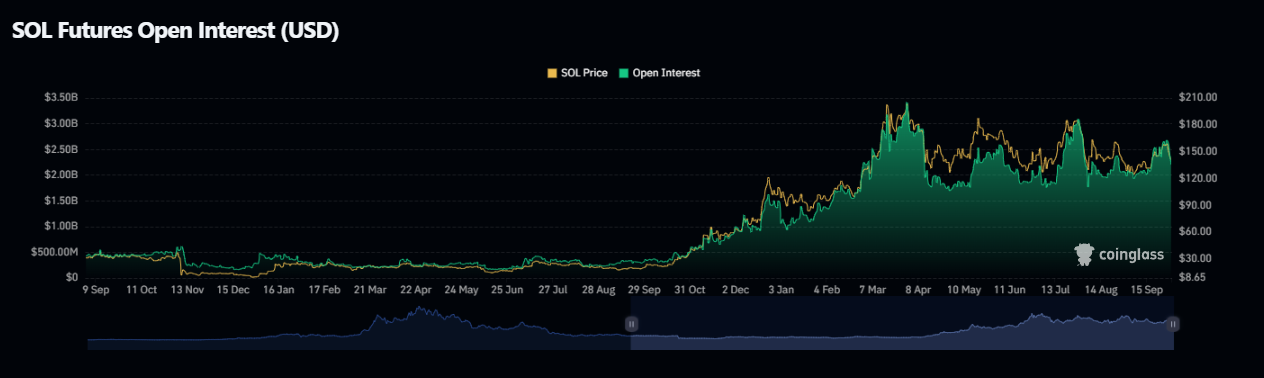The width and height of the screenshot is (1264, 378).
Task: Click the $3.00B left axis label
Action: [x=60, y=124]
